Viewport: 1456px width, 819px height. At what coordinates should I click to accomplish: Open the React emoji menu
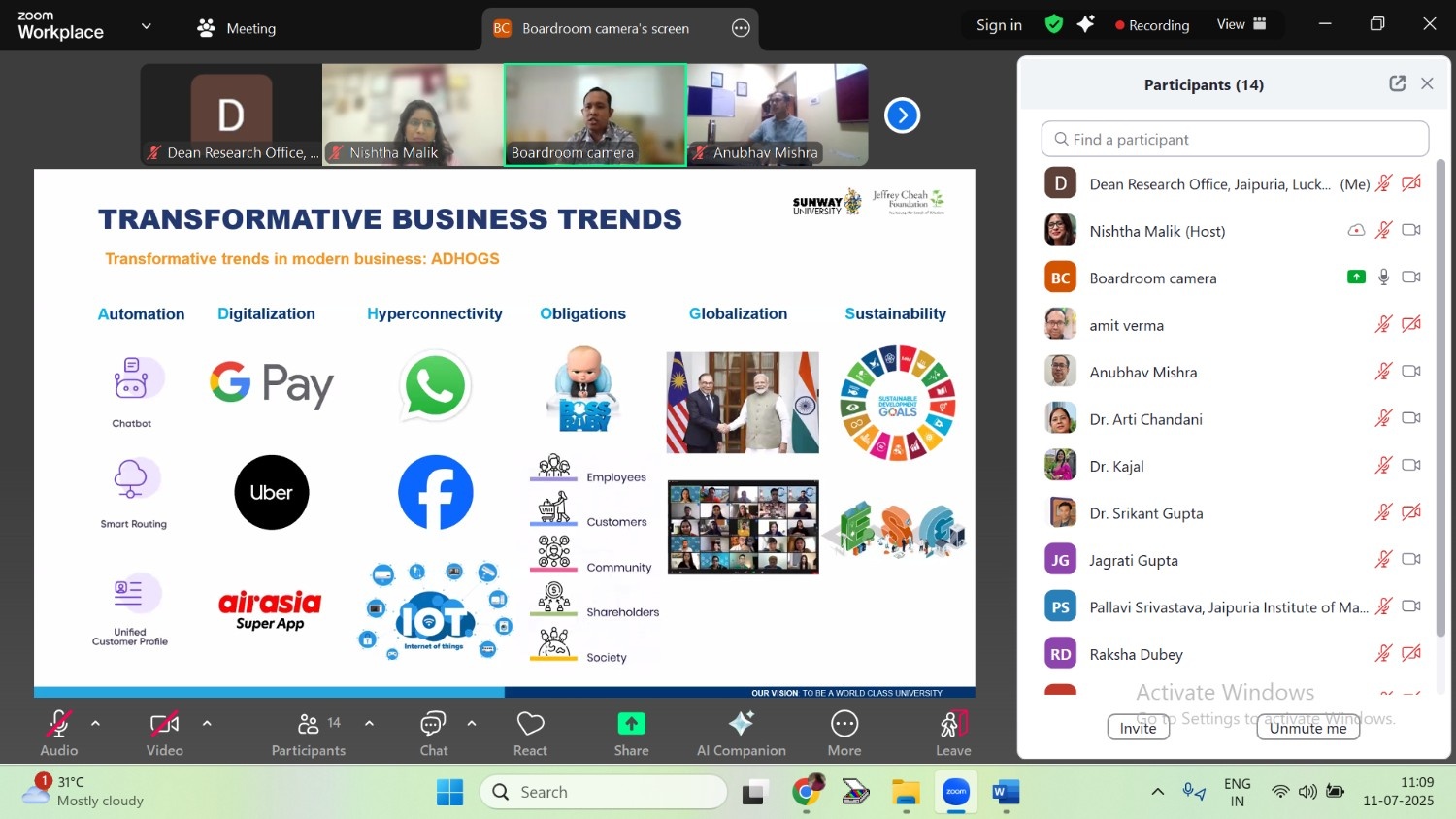click(530, 734)
